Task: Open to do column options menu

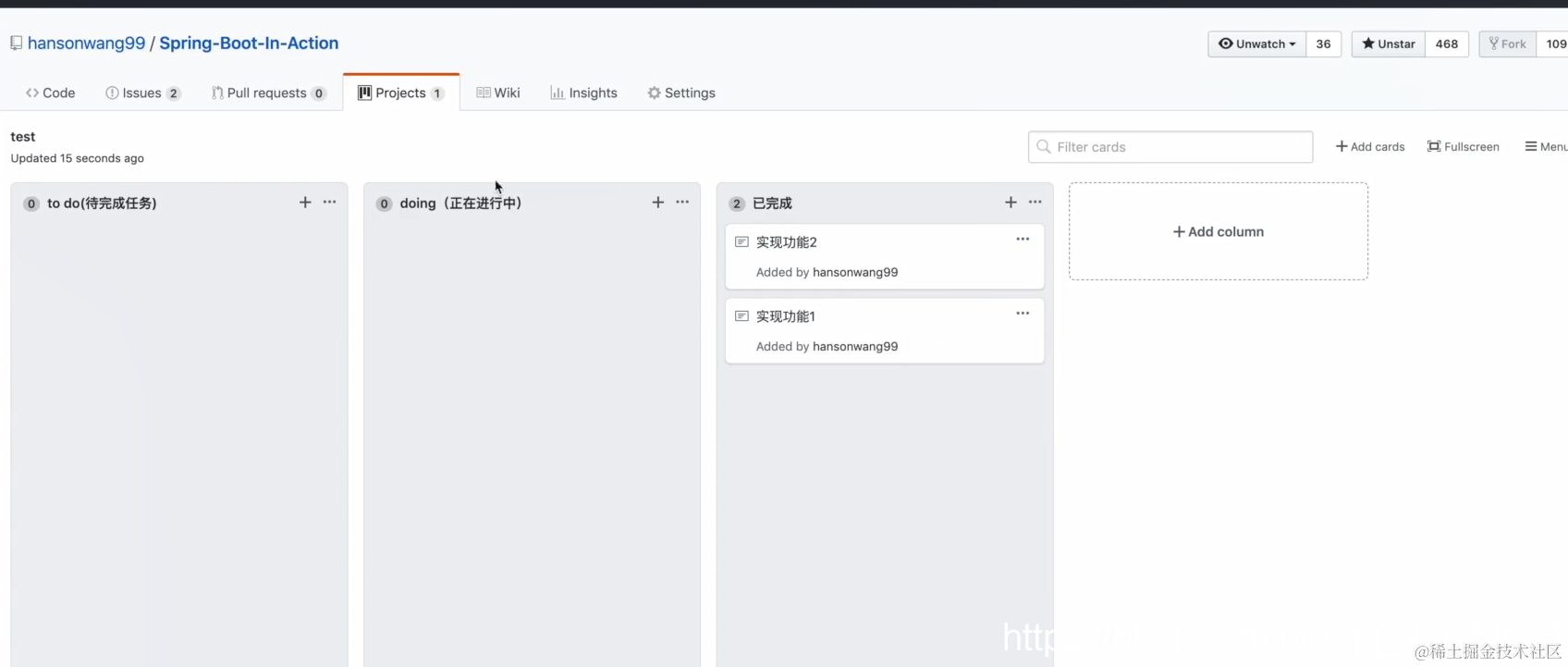Action: coord(330,202)
